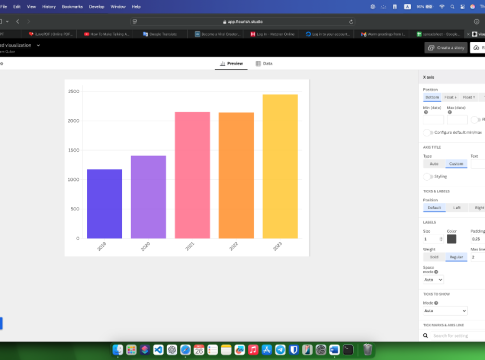Open Visual Studio Code from the dock
This screenshot has width=485, height=360.
click(x=158, y=350)
